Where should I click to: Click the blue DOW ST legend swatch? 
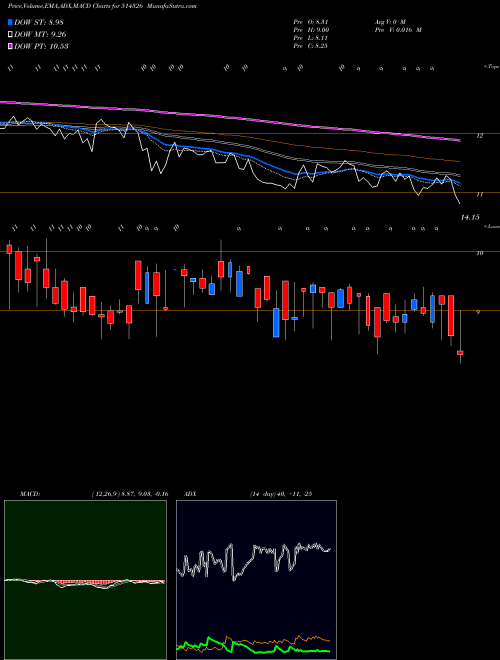point(10,22)
